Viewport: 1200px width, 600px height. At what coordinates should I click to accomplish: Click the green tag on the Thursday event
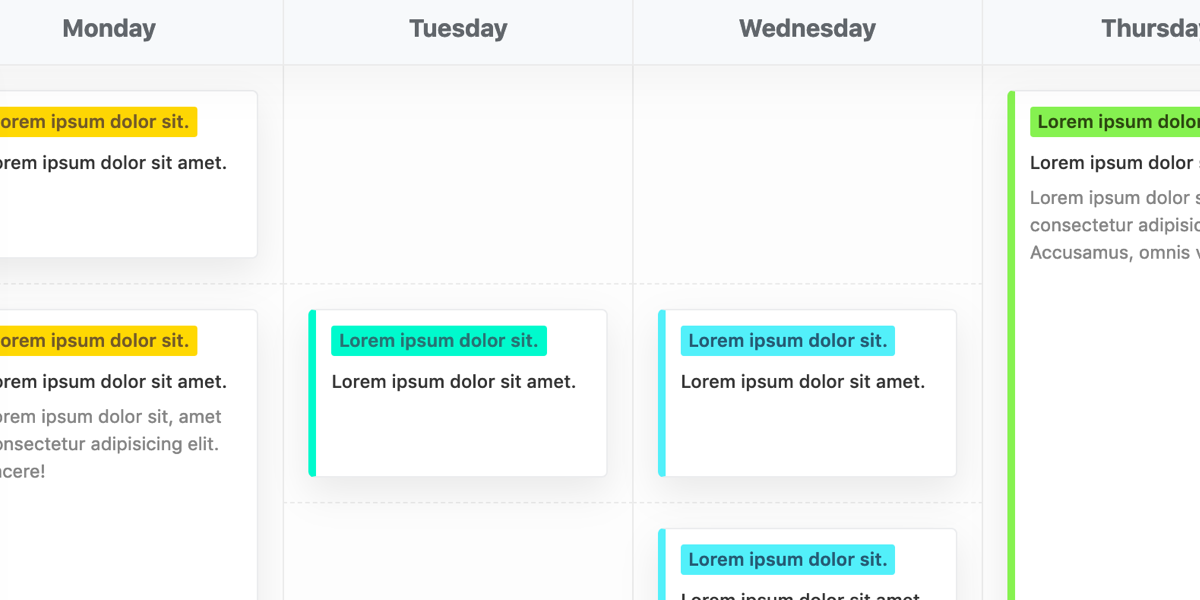click(1115, 122)
